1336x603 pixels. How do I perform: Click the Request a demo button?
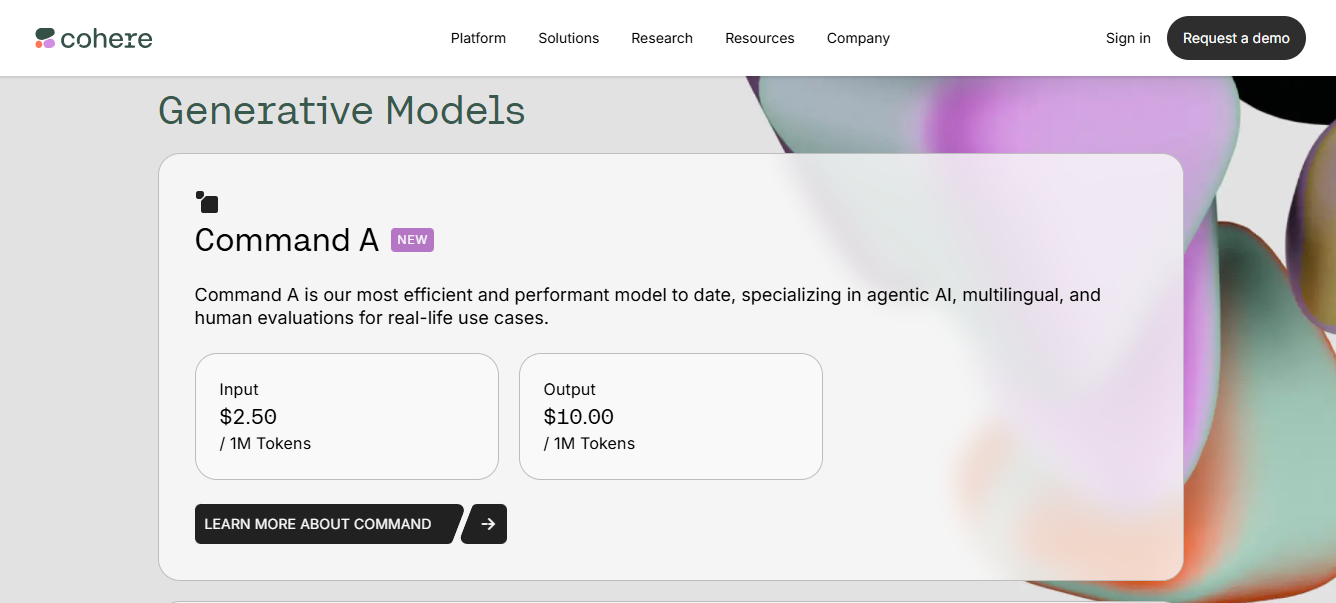tap(1236, 38)
